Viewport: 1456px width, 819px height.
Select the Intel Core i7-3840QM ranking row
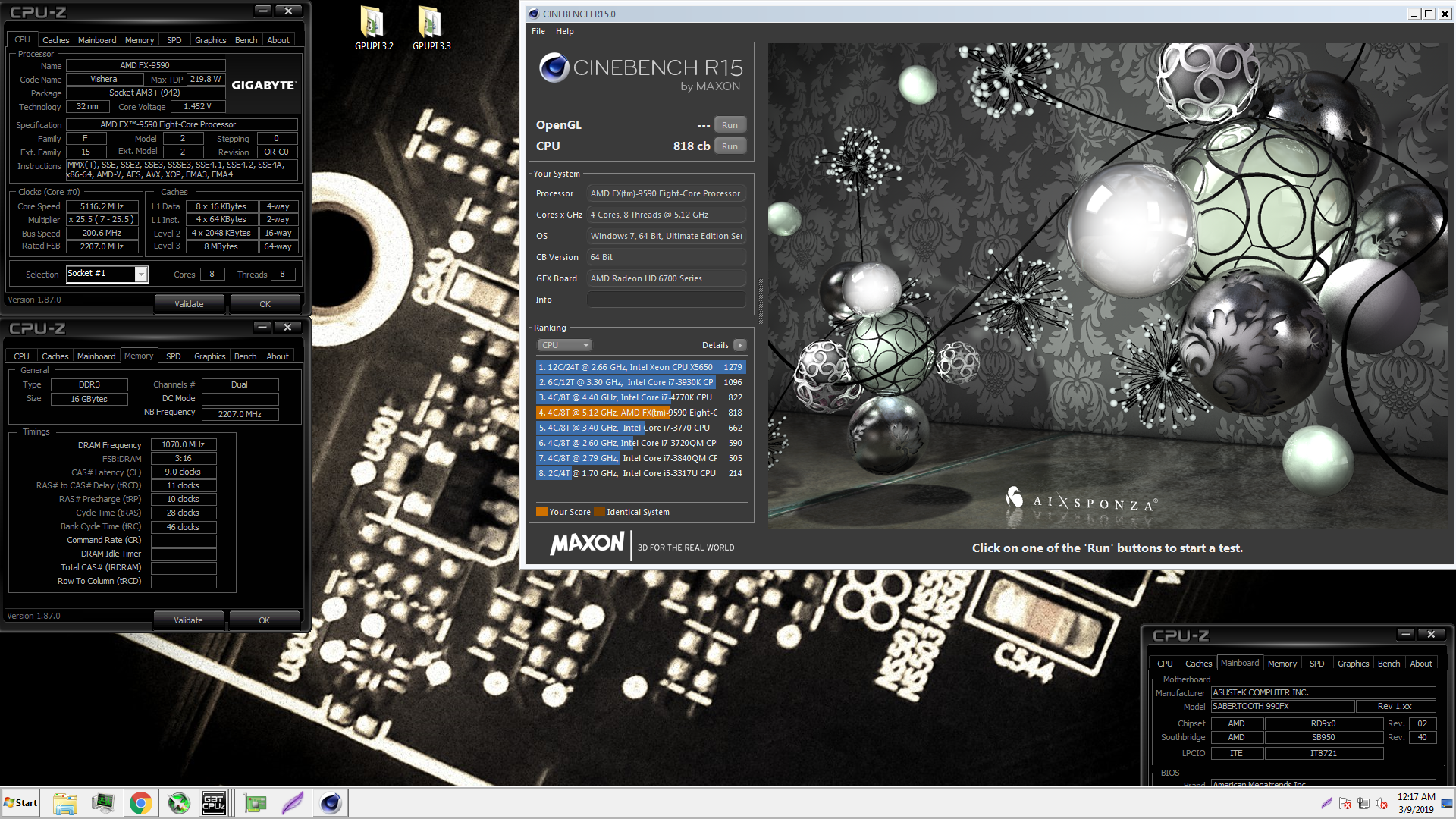point(641,458)
